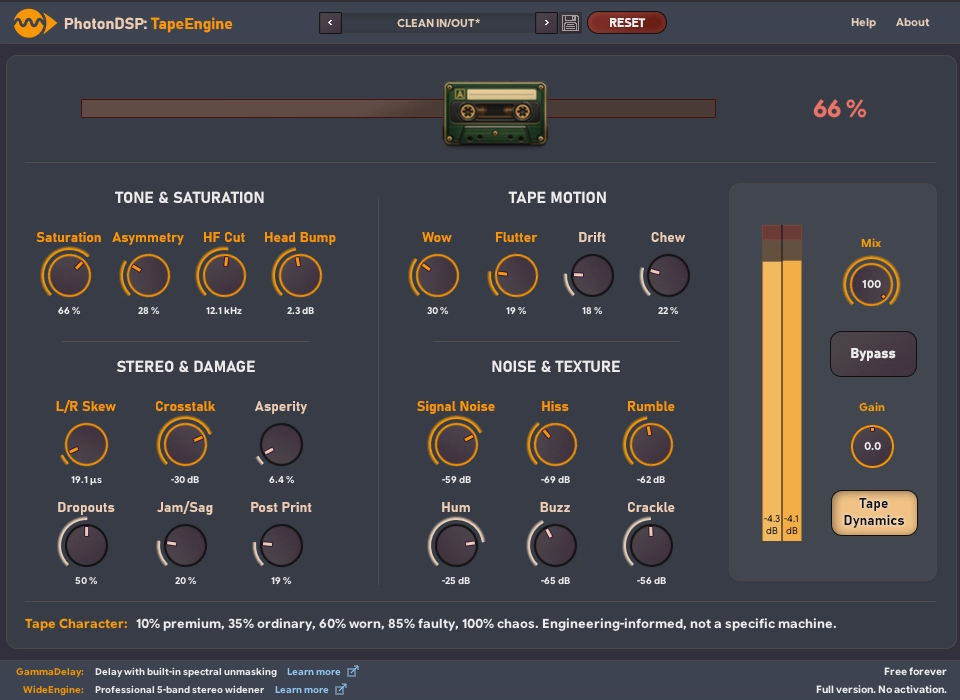Click the Asperity knob

pos(281,445)
